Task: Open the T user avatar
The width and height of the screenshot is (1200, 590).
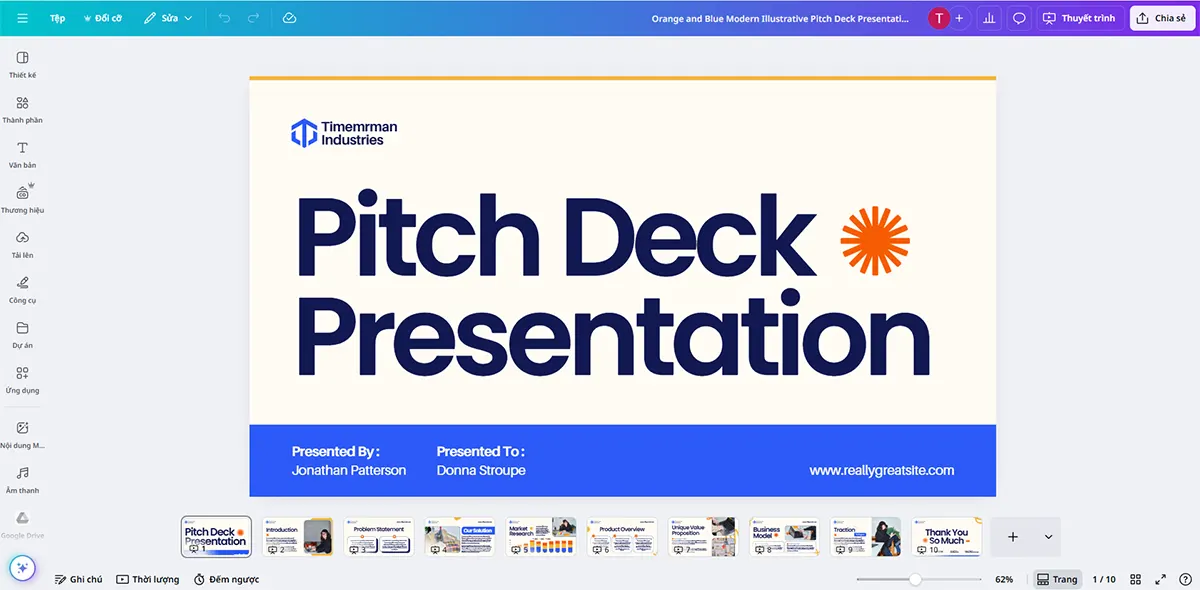Action: [x=938, y=18]
